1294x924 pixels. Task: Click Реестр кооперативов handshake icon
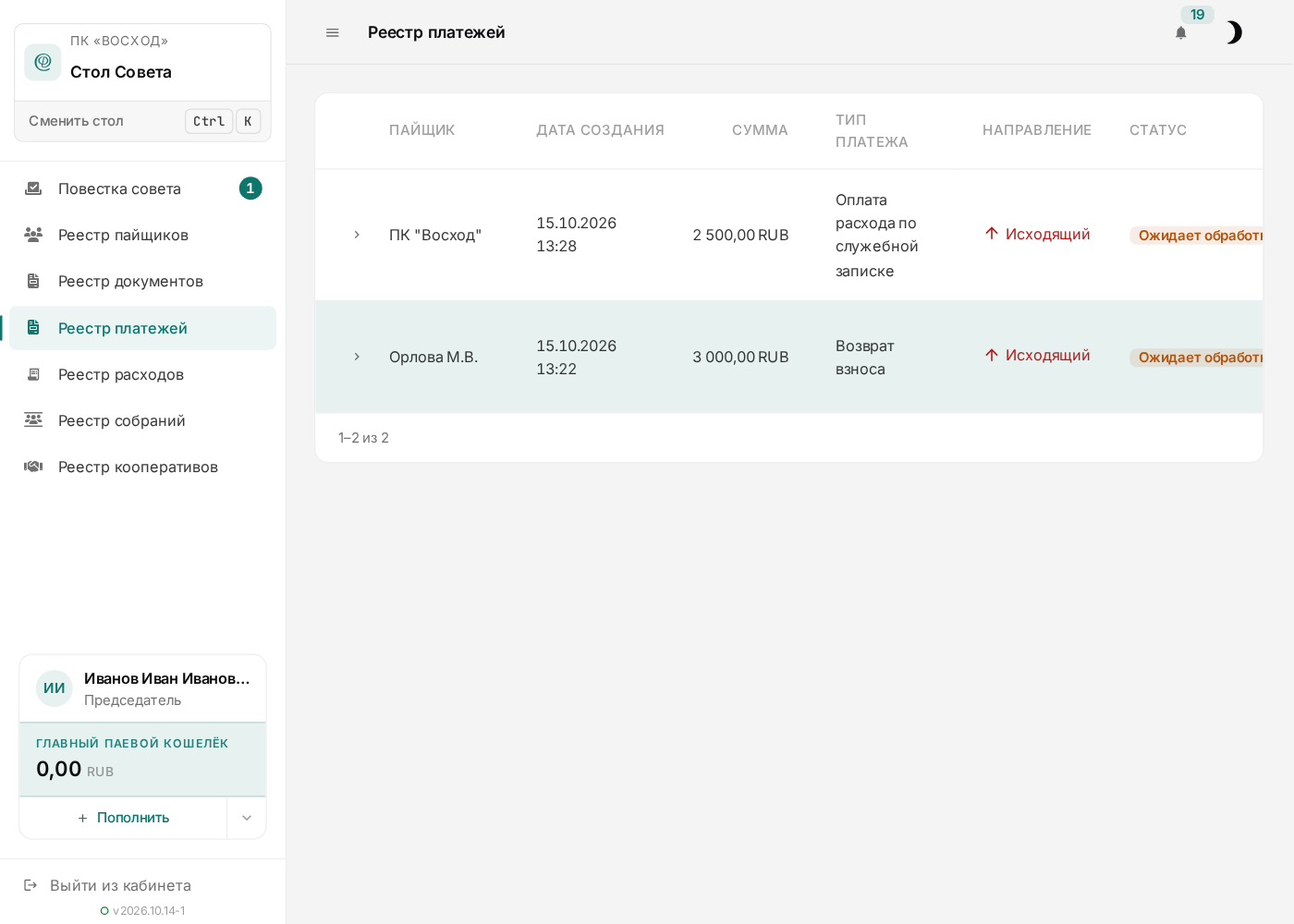(x=33, y=467)
